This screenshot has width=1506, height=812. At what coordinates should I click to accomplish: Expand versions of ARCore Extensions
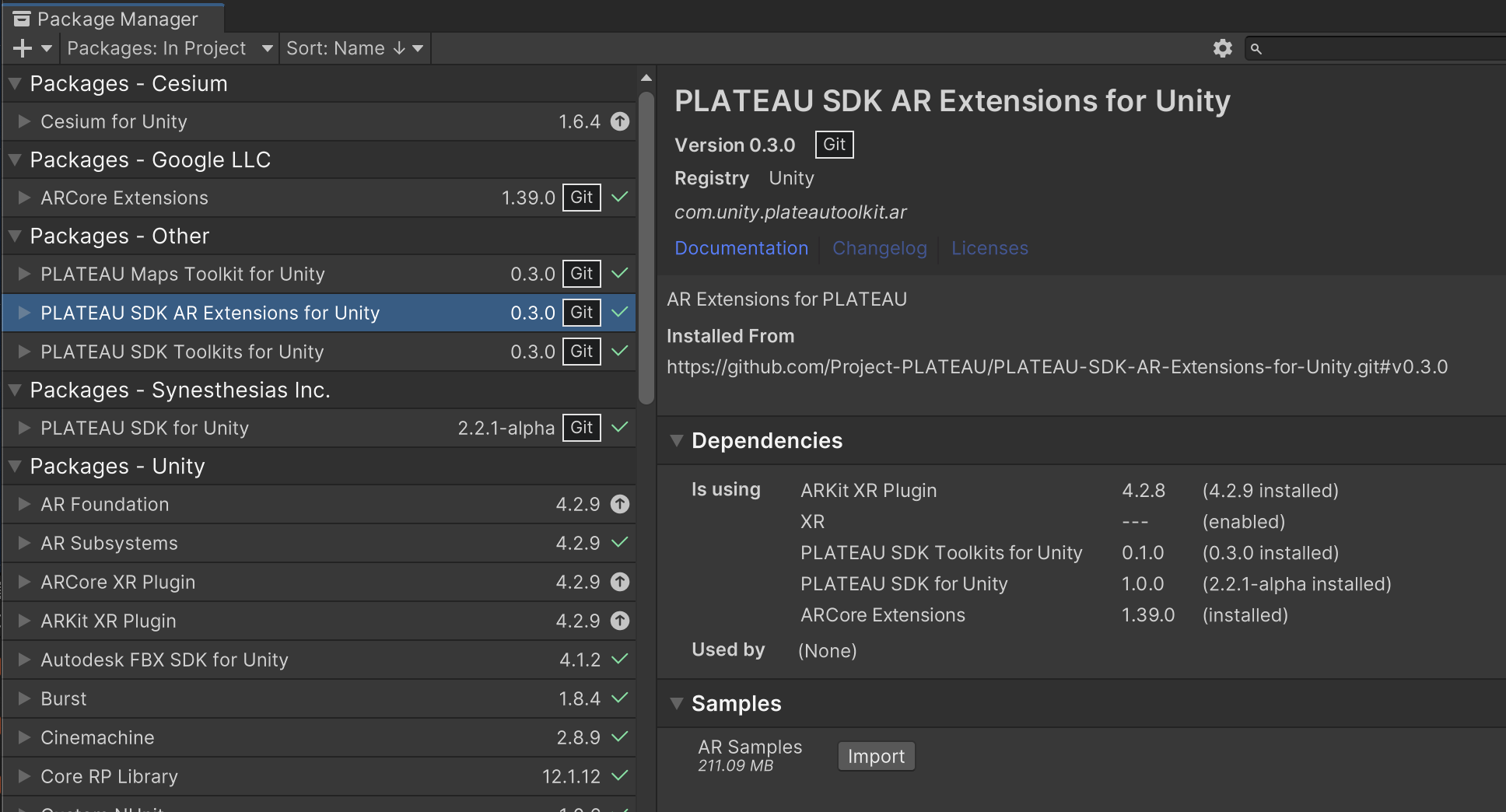(24, 198)
